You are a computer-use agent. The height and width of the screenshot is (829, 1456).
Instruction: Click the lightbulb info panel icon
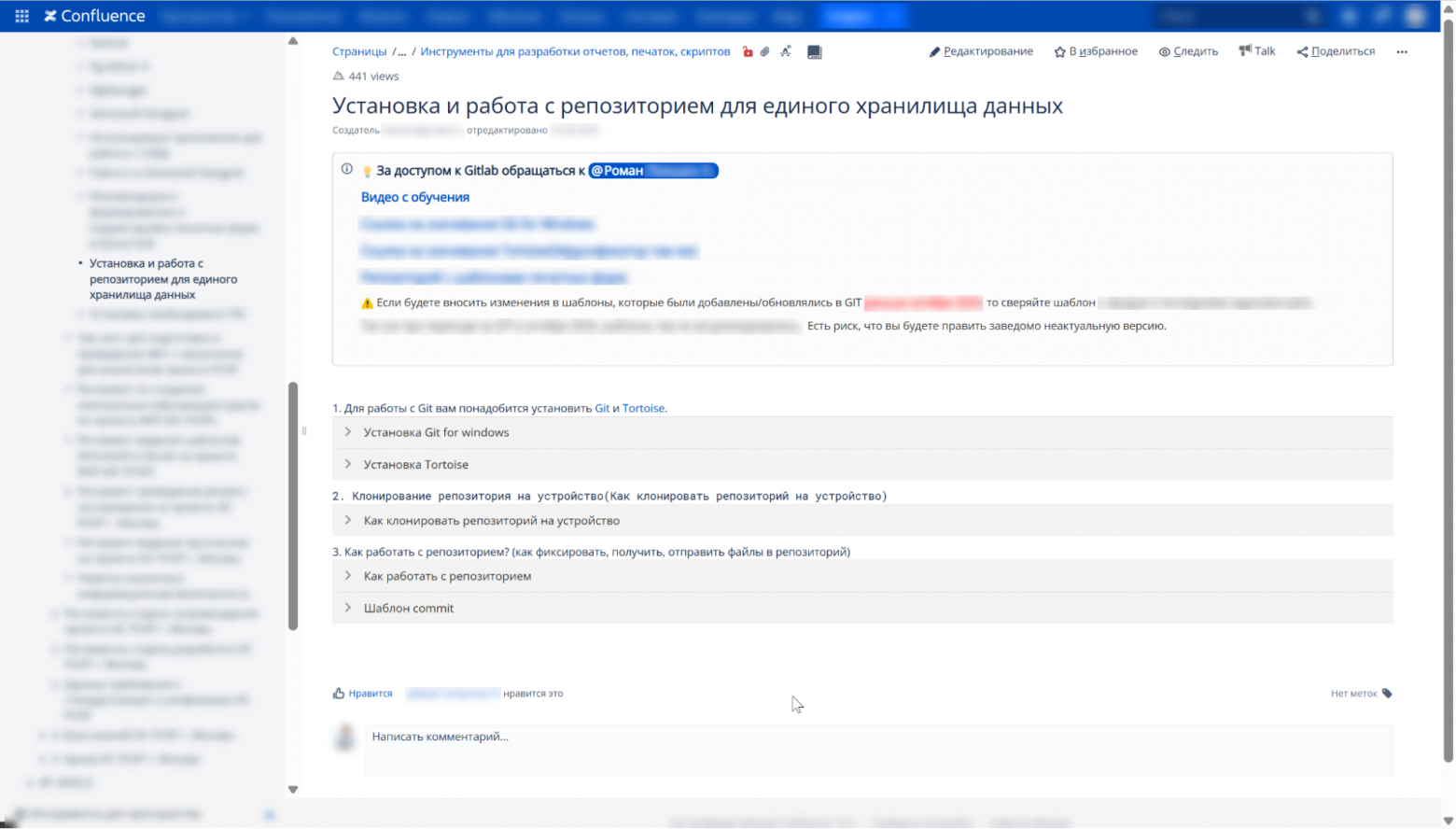[x=366, y=171]
